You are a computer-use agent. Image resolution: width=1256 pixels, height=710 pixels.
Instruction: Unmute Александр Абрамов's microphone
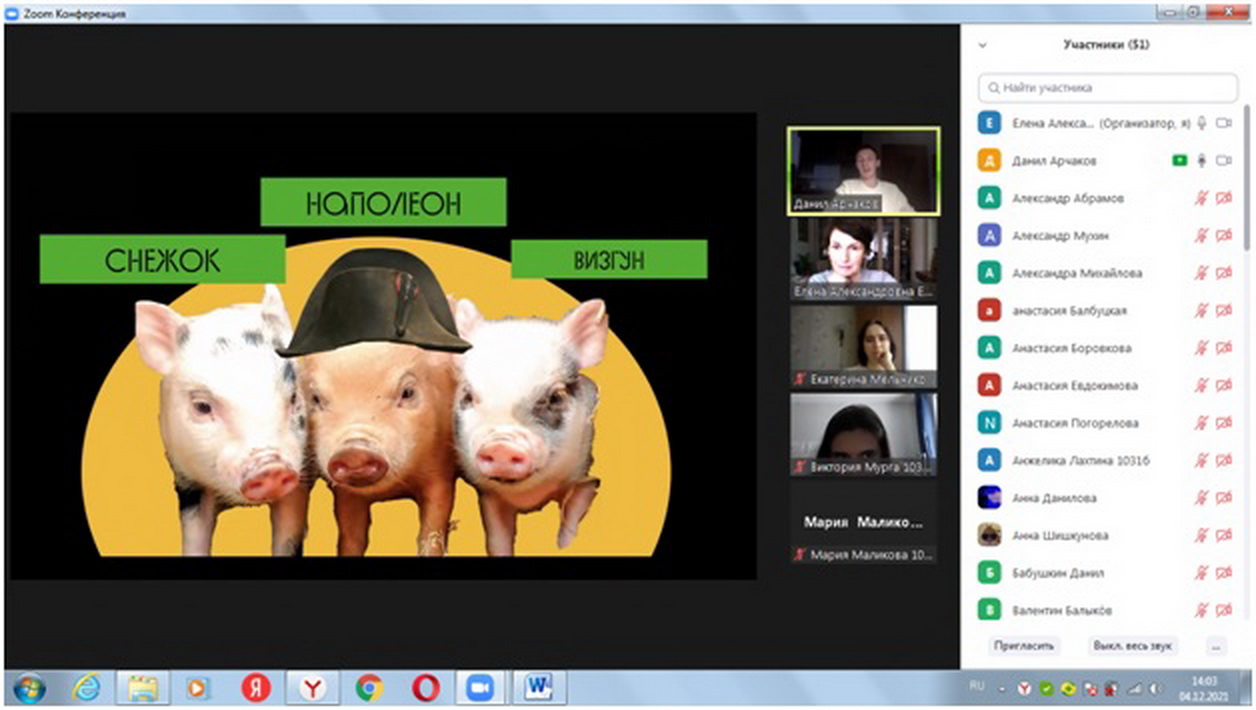[1201, 198]
